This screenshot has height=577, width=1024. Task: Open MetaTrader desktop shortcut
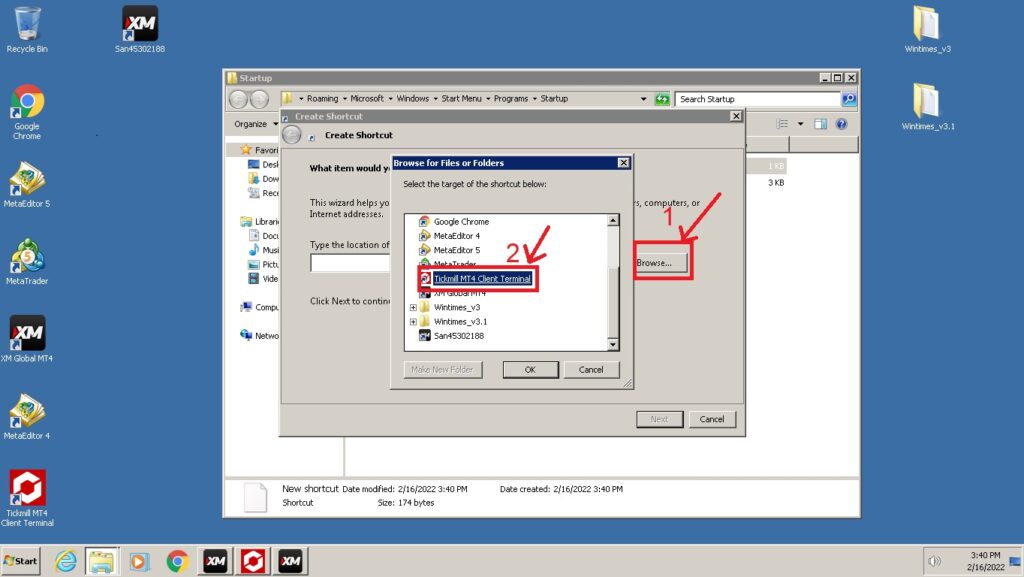coord(27,262)
